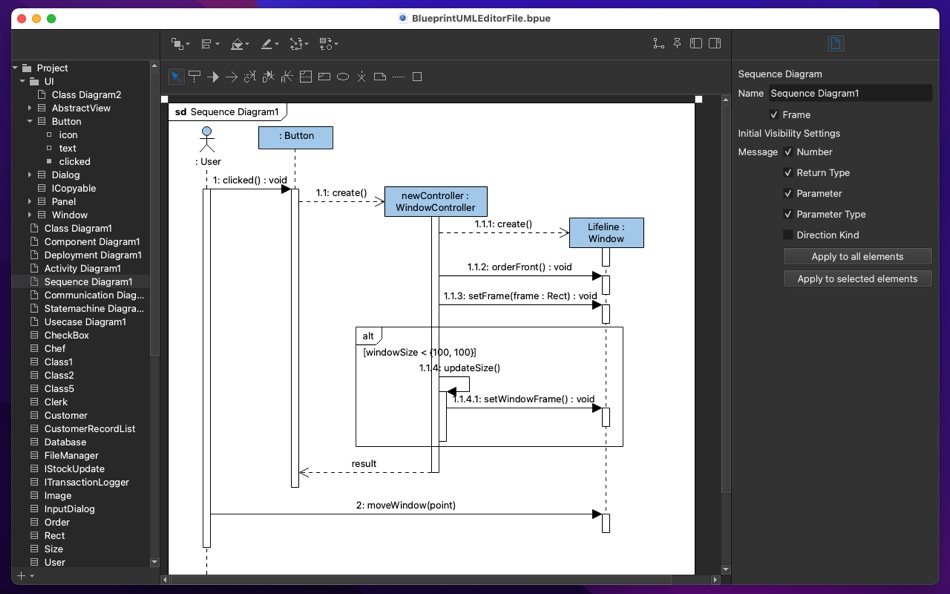Expand the Window class node
This screenshot has width=950, height=594.
click(x=30, y=215)
